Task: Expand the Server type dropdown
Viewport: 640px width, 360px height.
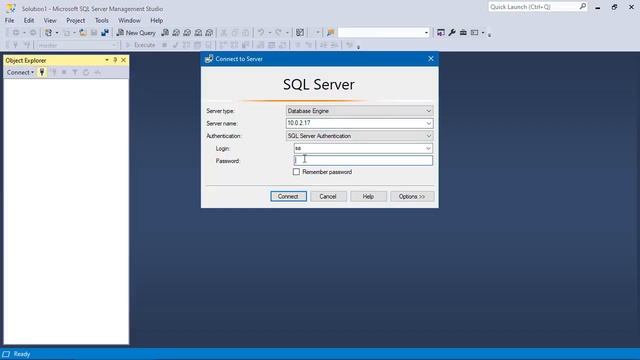Action: [x=428, y=111]
